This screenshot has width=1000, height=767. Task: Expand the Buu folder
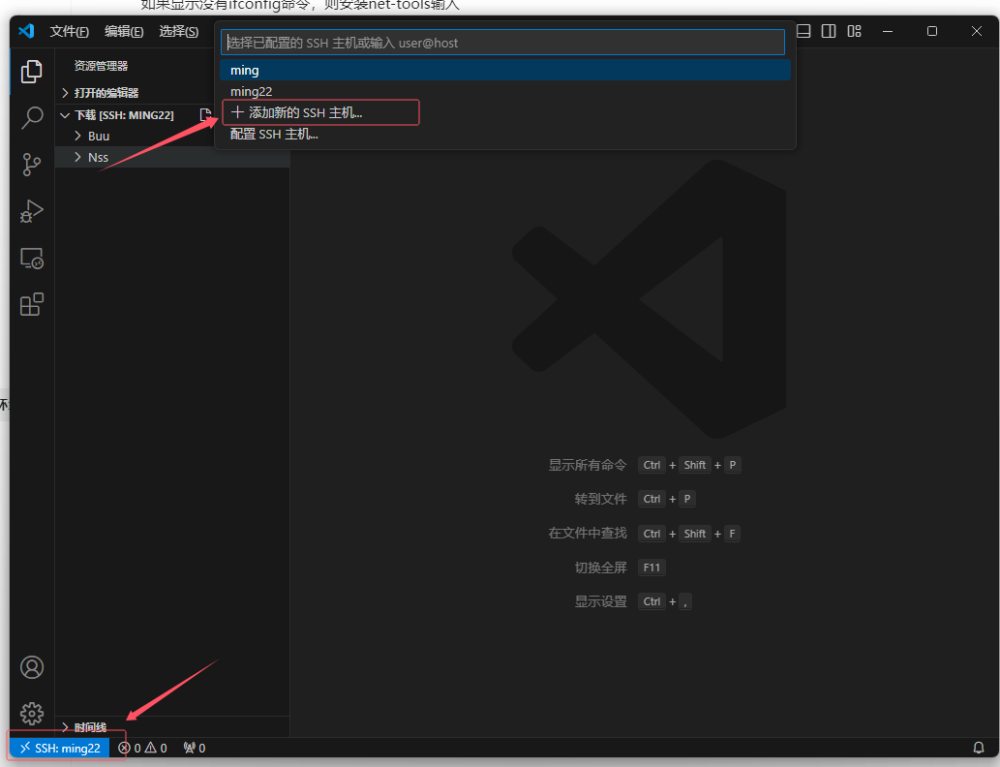(x=98, y=136)
